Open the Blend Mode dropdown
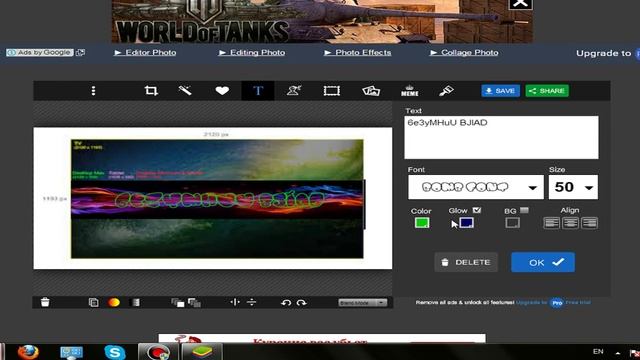This screenshot has height=360, width=640. [x=362, y=302]
